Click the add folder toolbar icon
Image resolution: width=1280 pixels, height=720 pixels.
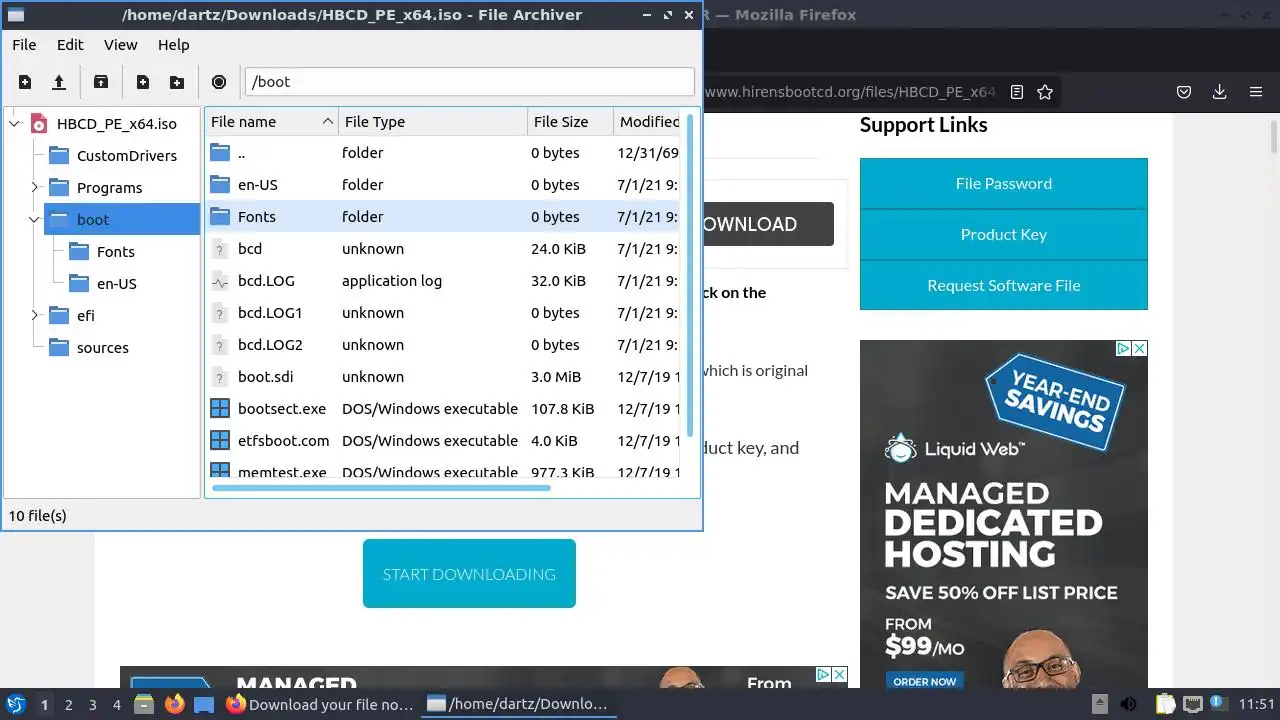coord(177,82)
